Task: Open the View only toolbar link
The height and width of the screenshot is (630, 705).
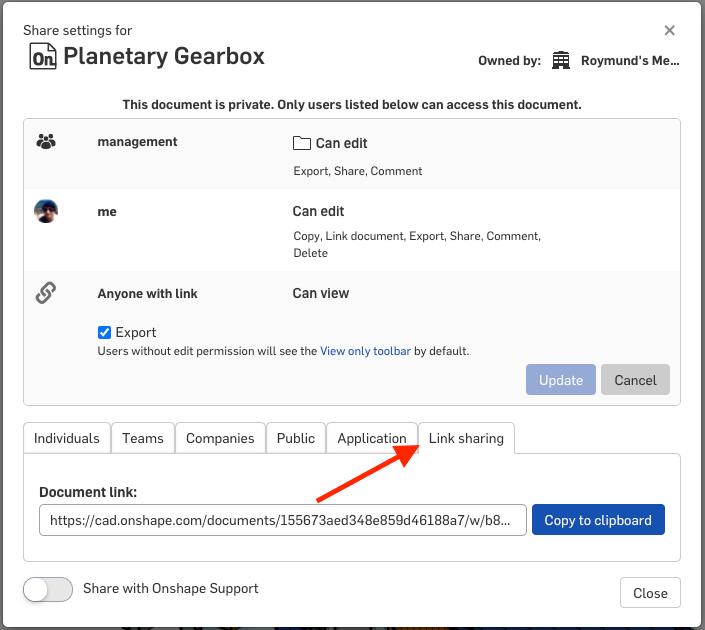Action: [x=365, y=351]
